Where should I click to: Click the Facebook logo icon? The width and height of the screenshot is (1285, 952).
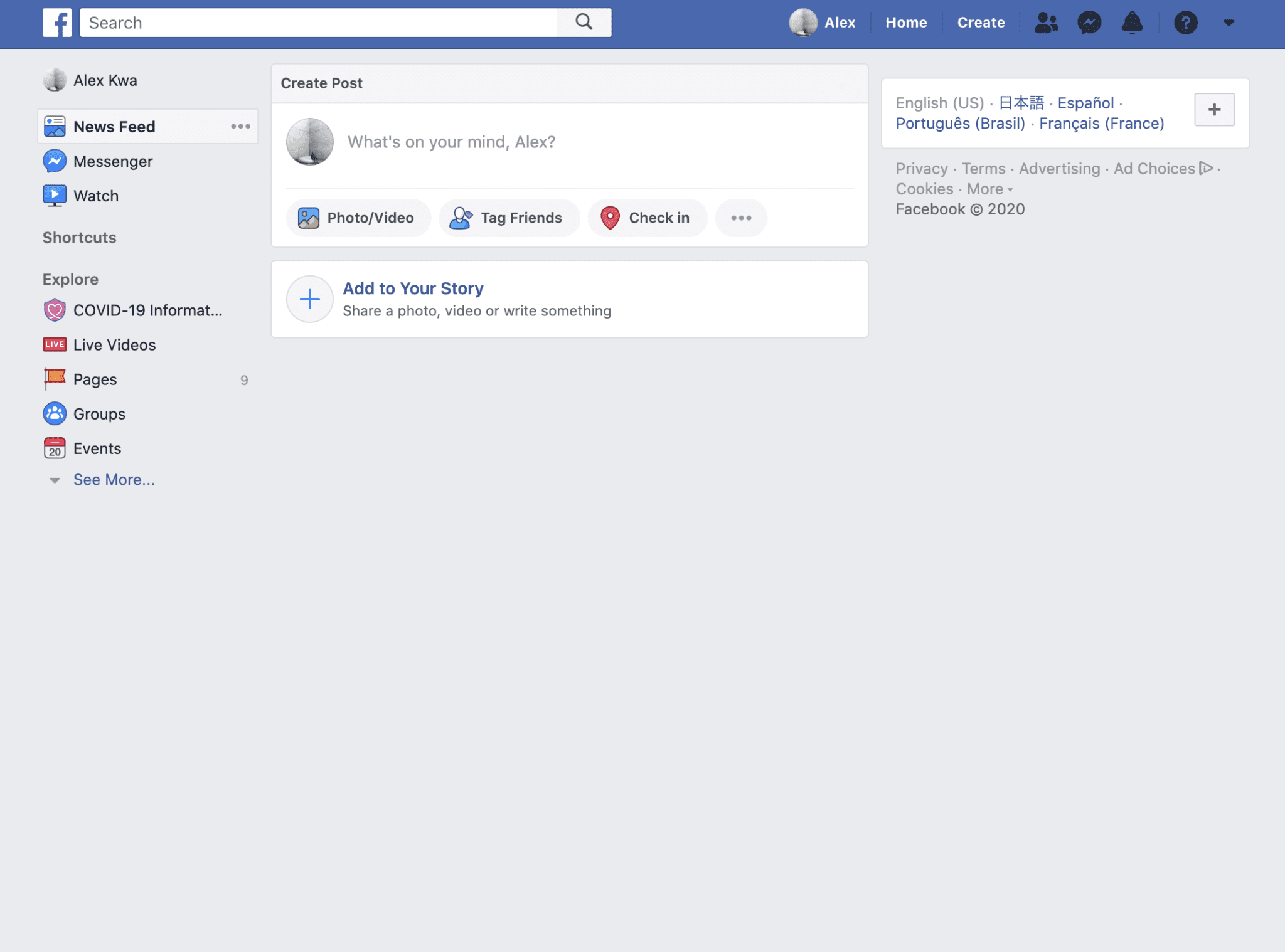(57, 23)
